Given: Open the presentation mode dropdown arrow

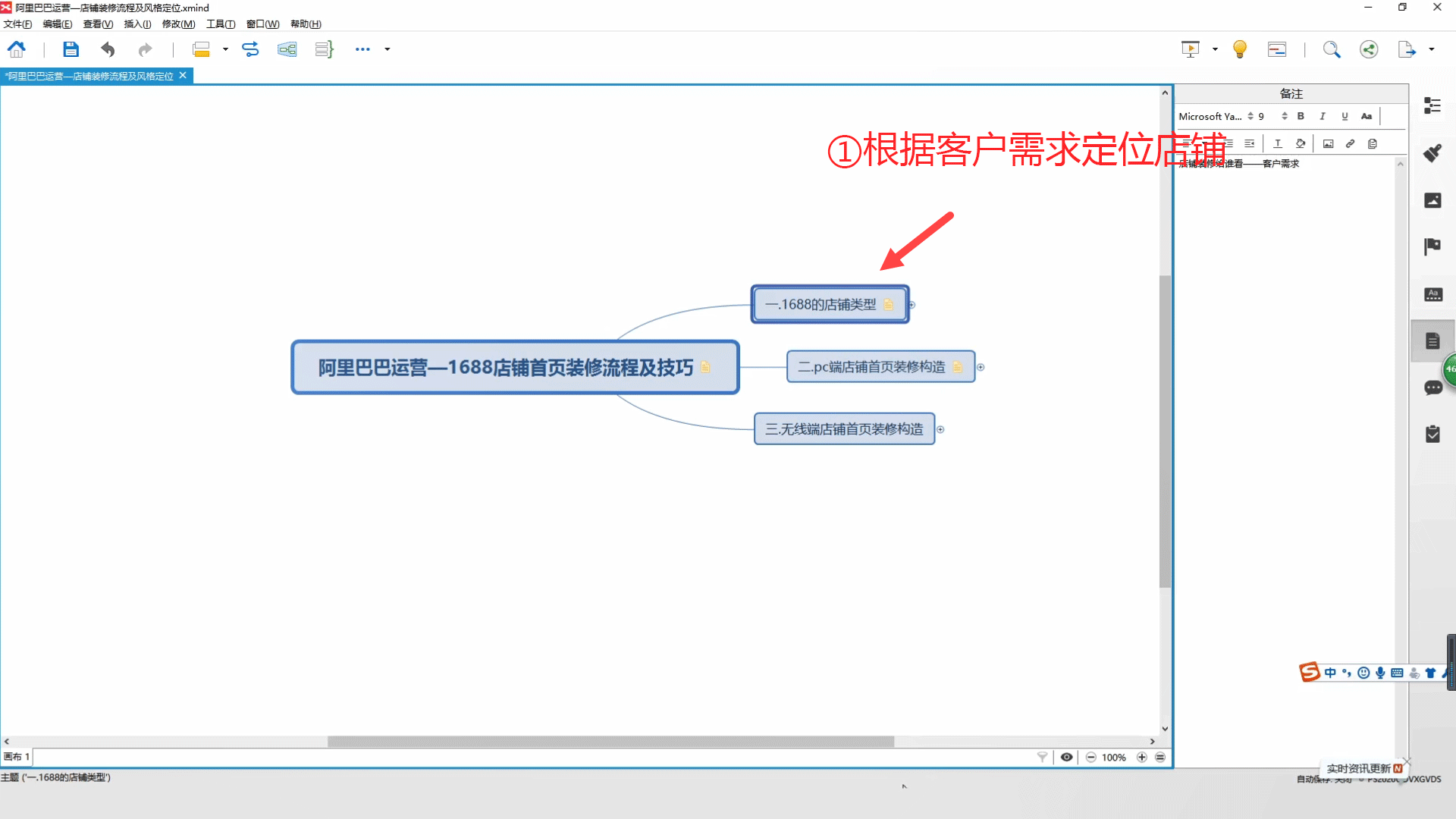Looking at the screenshot, I should 1215,49.
